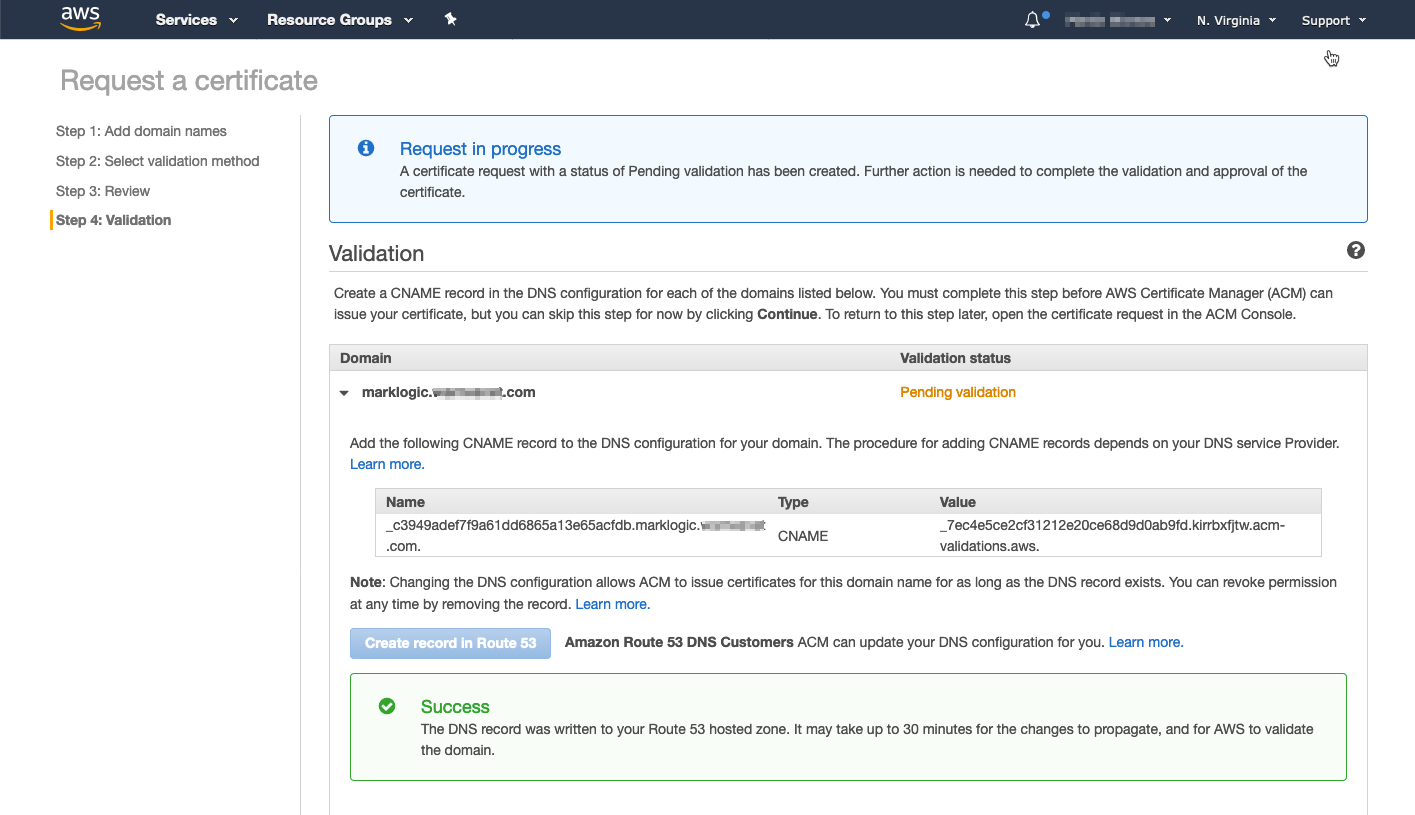Click the Pending validation status text
The width and height of the screenshot is (1415, 815).
[x=958, y=392]
